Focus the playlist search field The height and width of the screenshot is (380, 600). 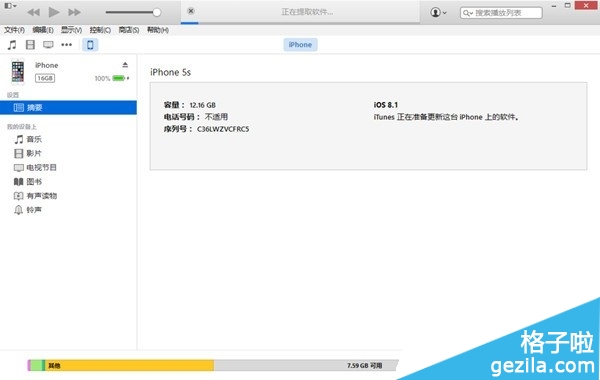click(x=501, y=13)
